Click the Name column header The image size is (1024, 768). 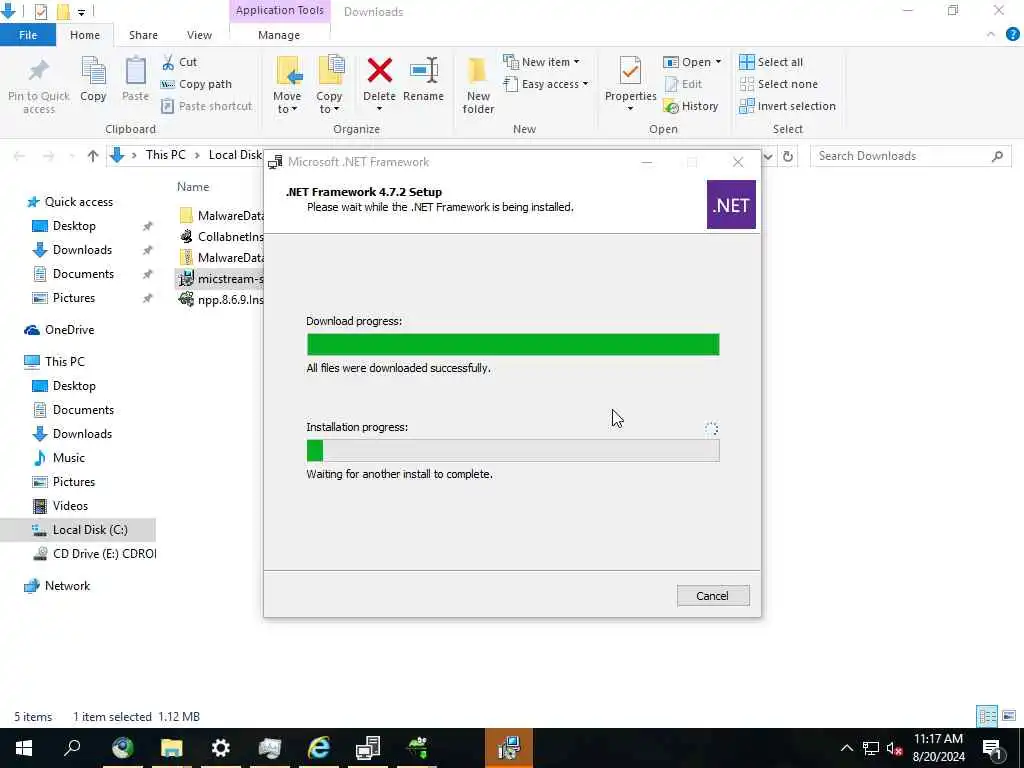point(193,187)
